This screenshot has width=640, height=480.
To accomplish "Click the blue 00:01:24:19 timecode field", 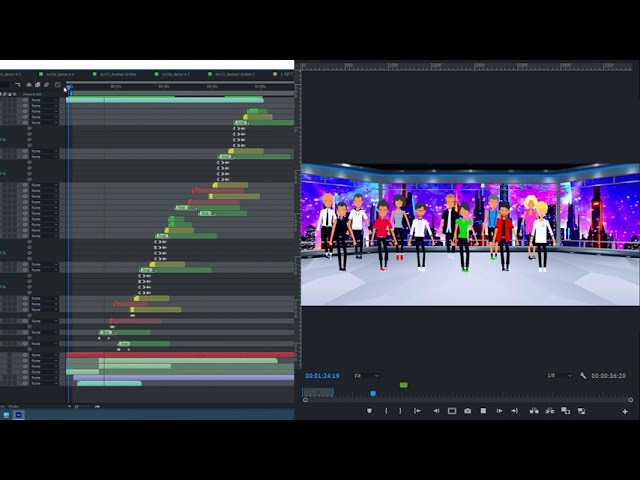I will [322, 376].
